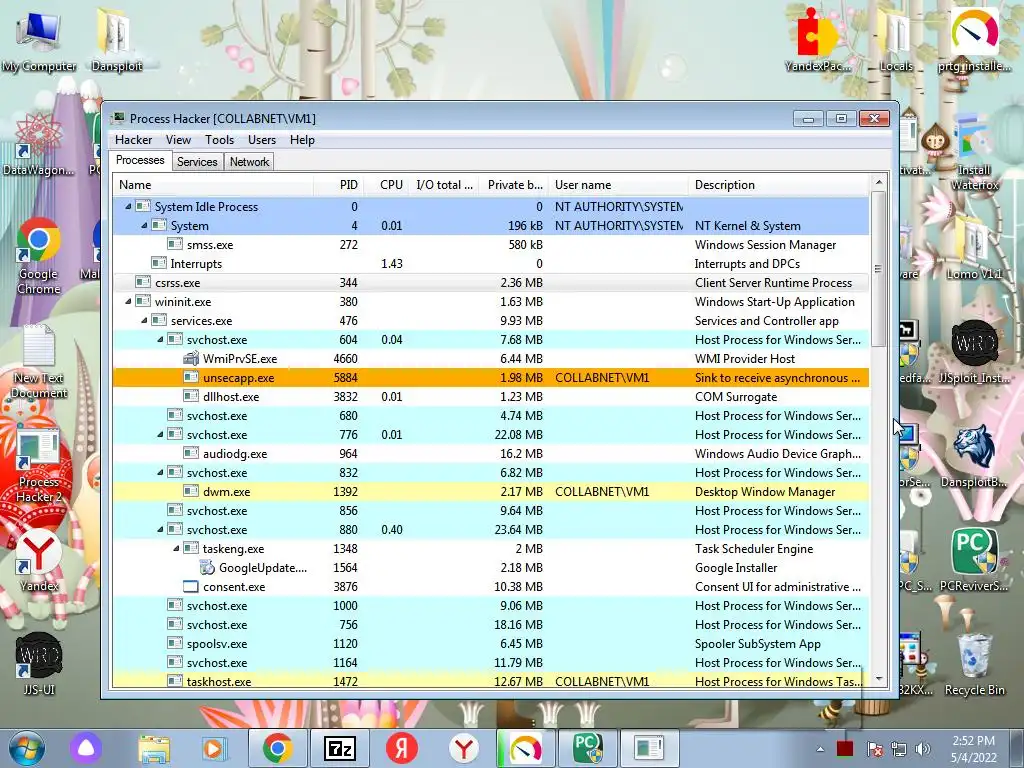Open the Help menu
The width and height of the screenshot is (1024, 768).
302,140
